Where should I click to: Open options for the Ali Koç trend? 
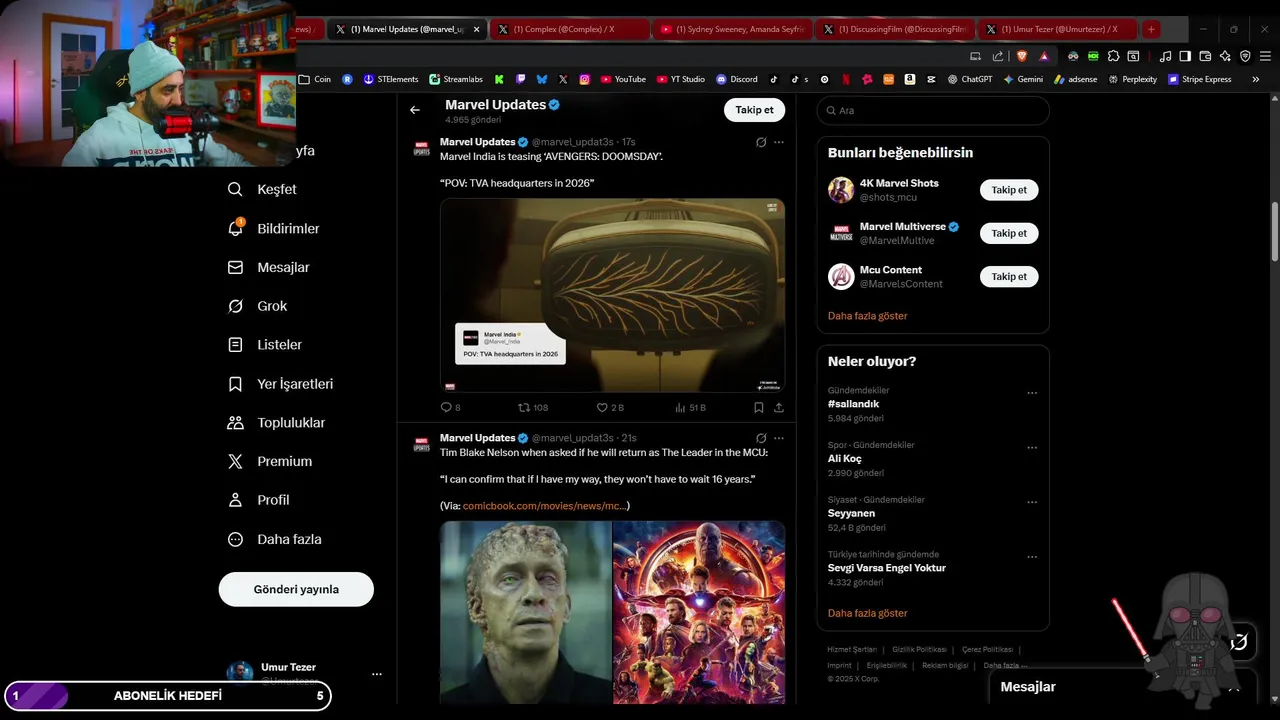(1032, 448)
